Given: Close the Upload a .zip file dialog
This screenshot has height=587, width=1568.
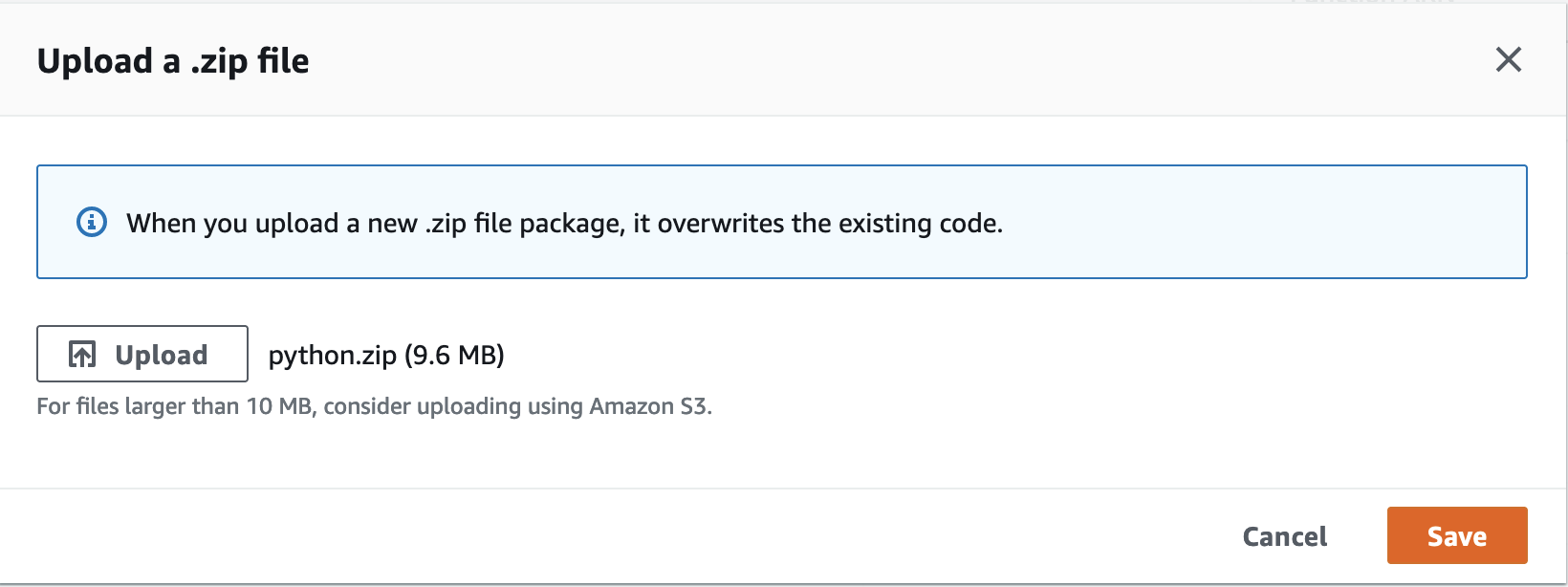Looking at the screenshot, I should tap(1508, 60).
